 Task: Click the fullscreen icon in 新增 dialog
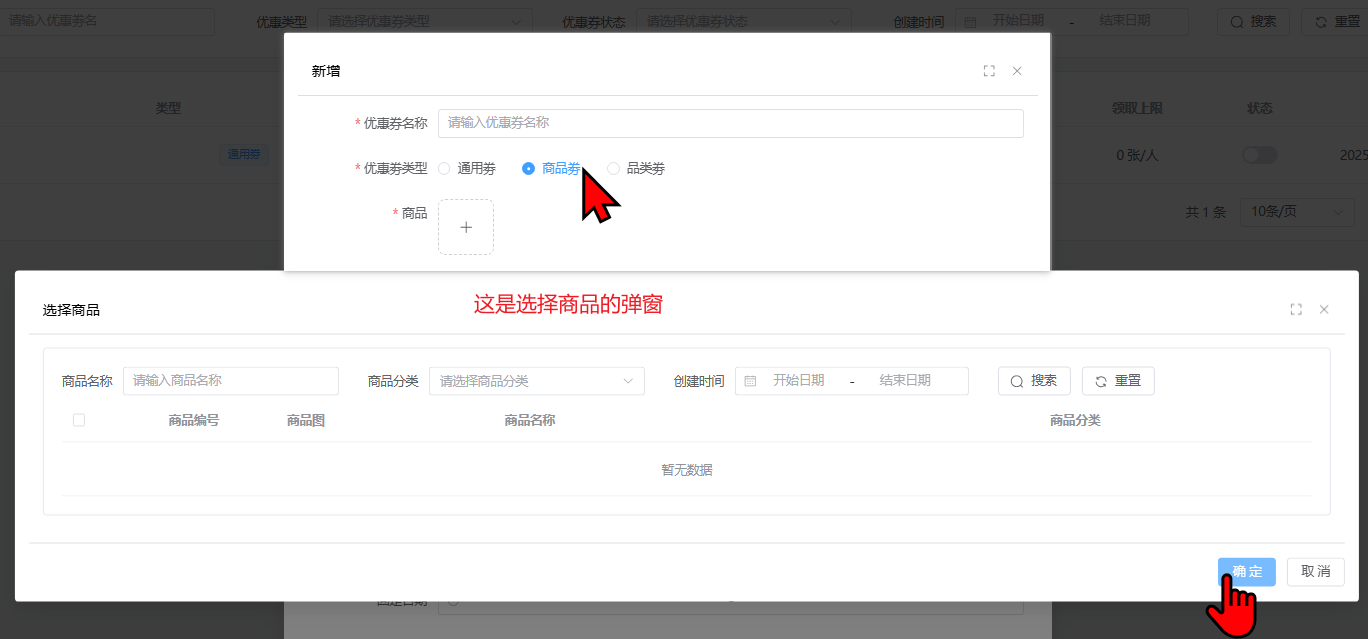pos(989,71)
